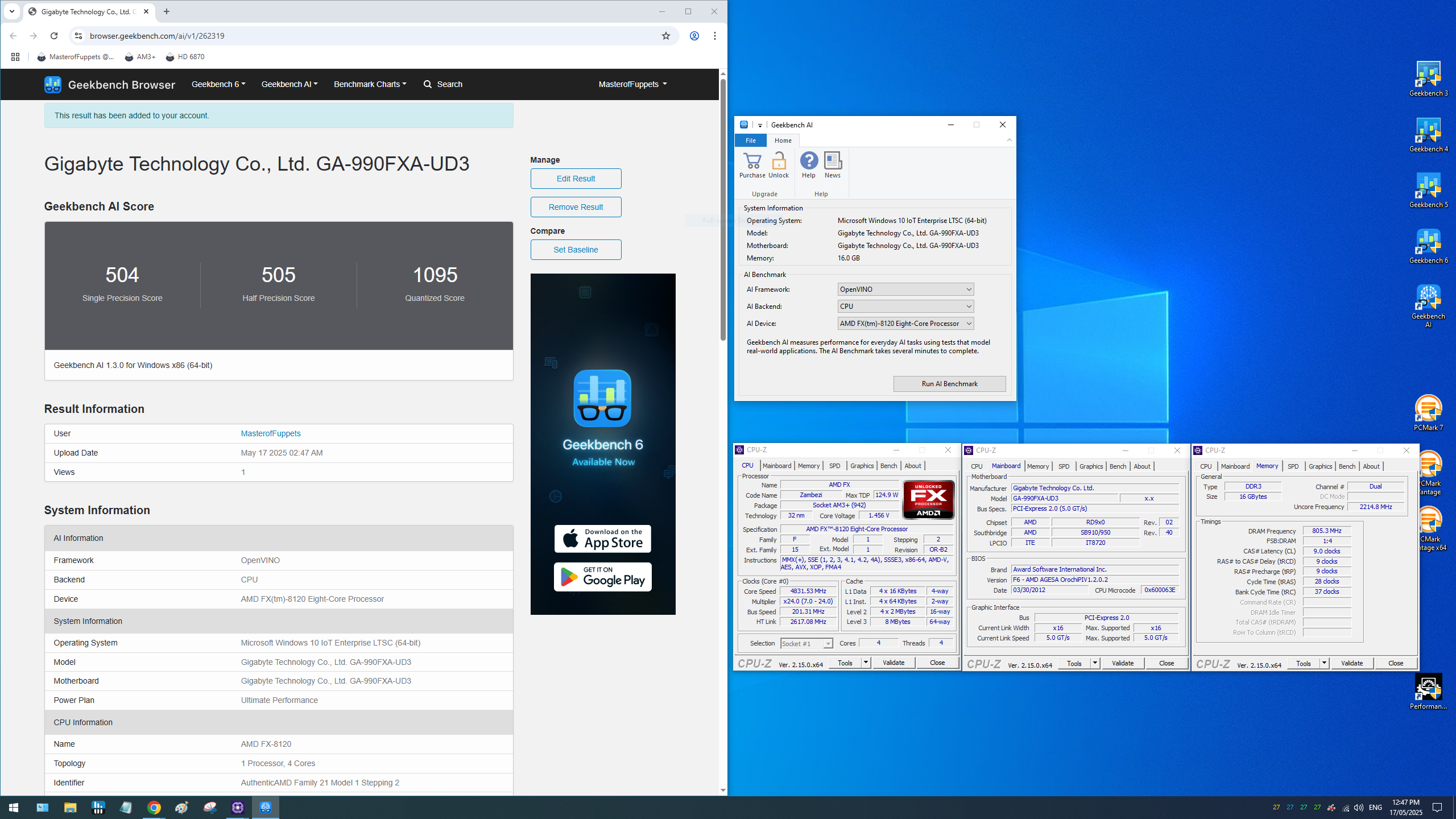Click the Windows Start button

(x=14, y=808)
